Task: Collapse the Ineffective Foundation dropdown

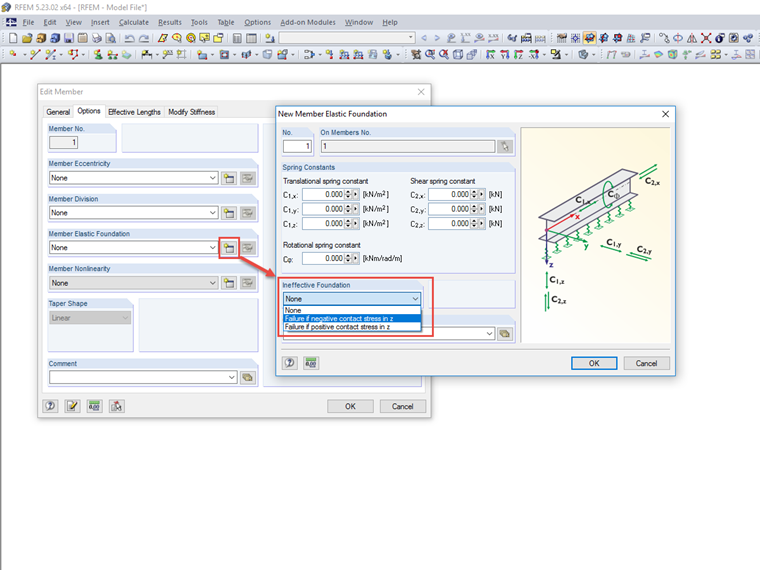Action: click(x=415, y=299)
